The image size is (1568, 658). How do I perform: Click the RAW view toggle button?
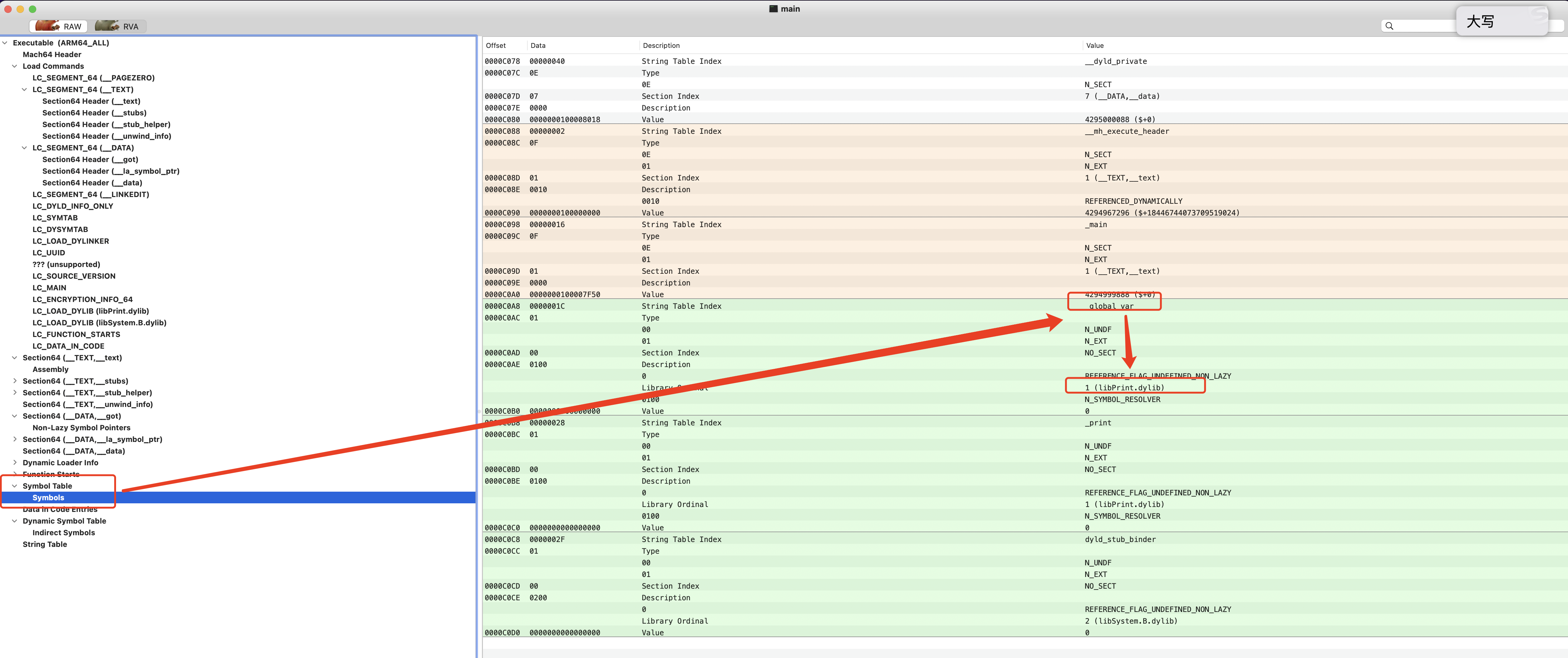point(58,26)
